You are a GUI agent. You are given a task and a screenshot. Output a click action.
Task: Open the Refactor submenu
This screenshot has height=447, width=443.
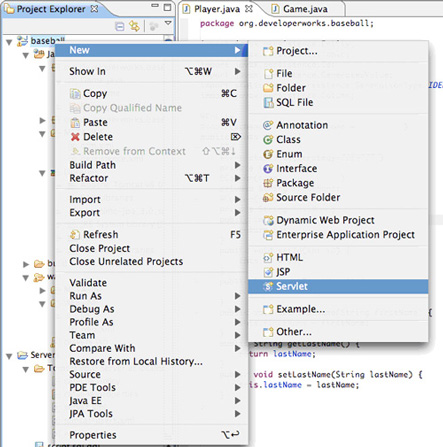[x=151, y=178]
